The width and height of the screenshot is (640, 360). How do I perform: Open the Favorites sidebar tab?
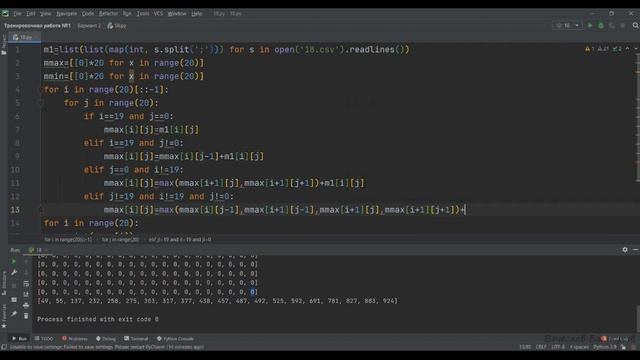tap(4, 315)
